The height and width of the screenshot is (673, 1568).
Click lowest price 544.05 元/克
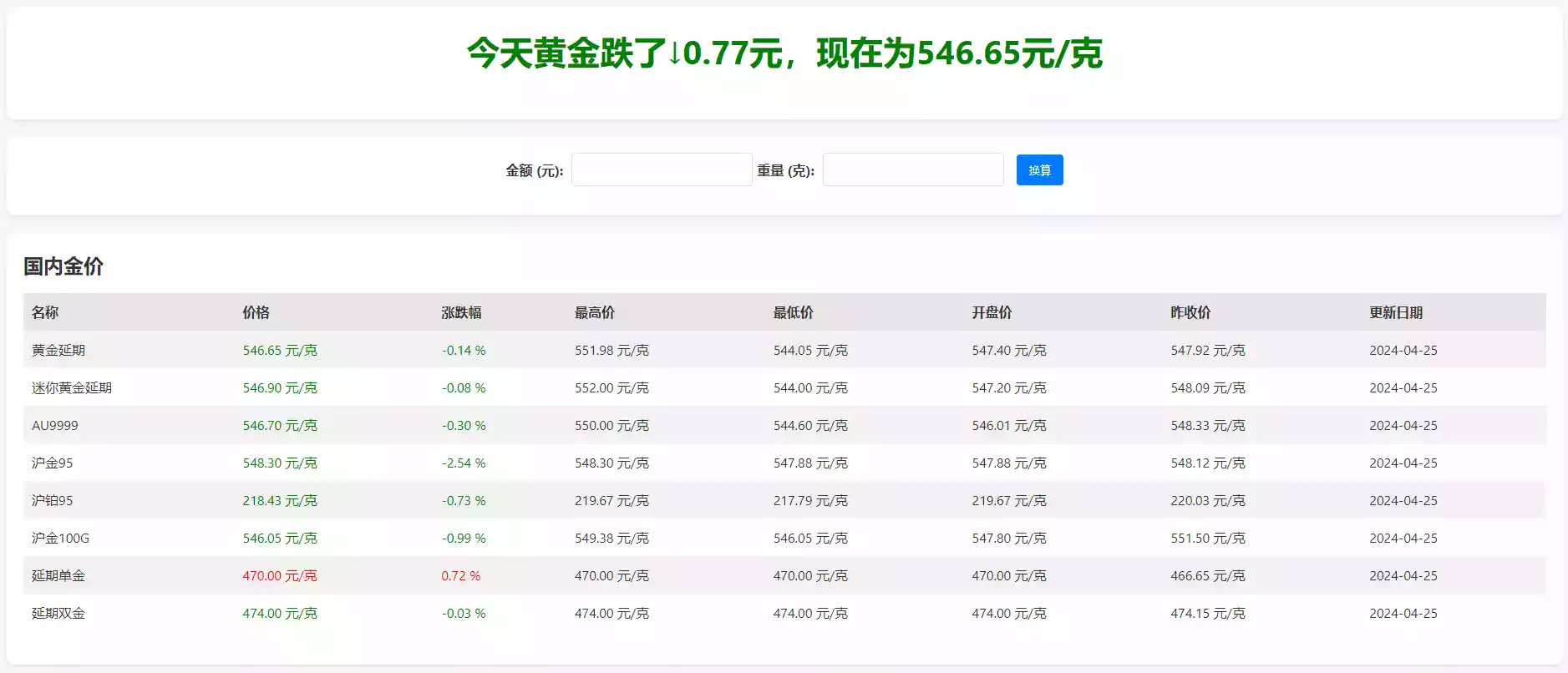click(810, 350)
